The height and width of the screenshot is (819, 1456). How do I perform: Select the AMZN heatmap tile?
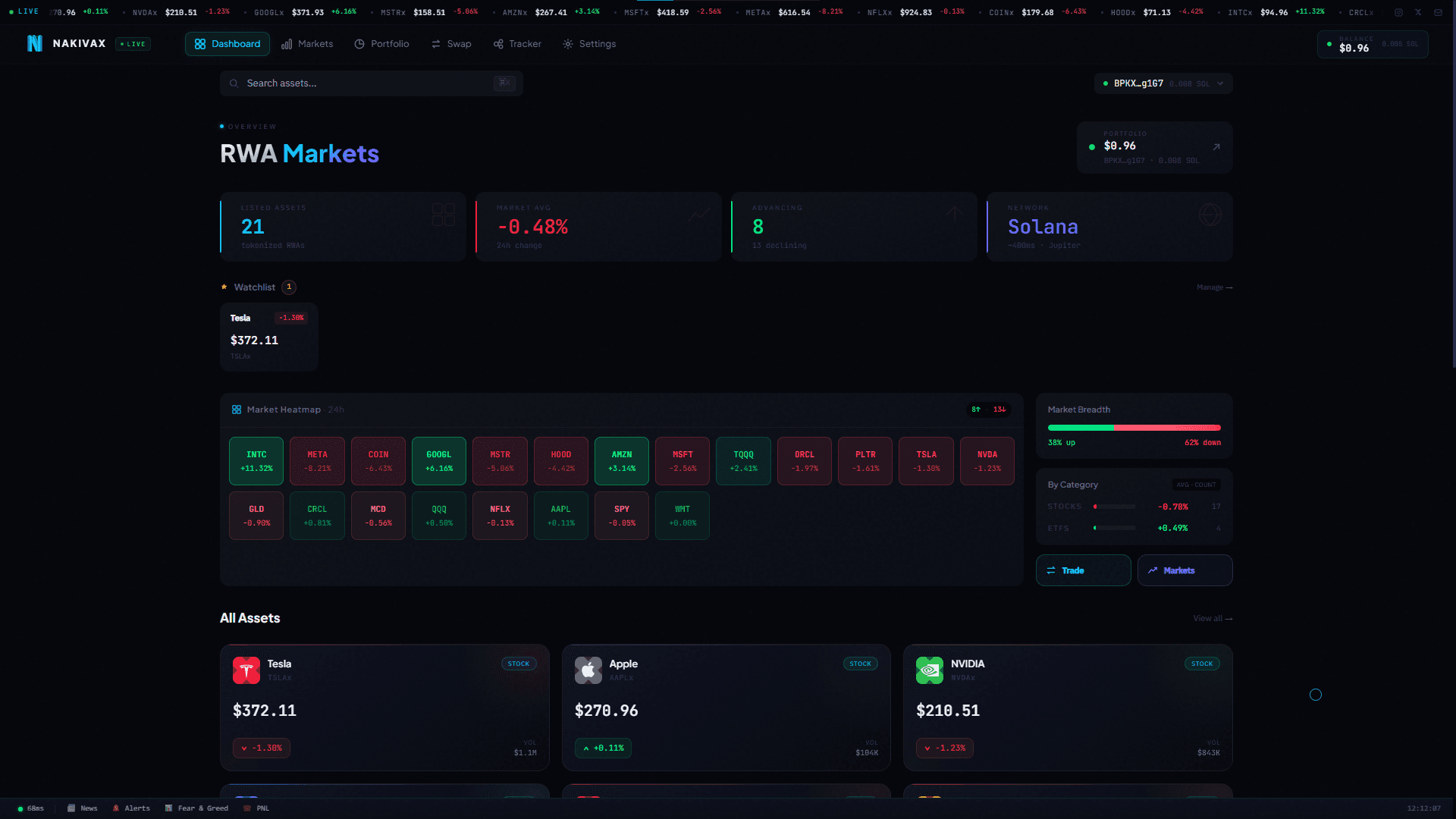[x=622, y=461]
